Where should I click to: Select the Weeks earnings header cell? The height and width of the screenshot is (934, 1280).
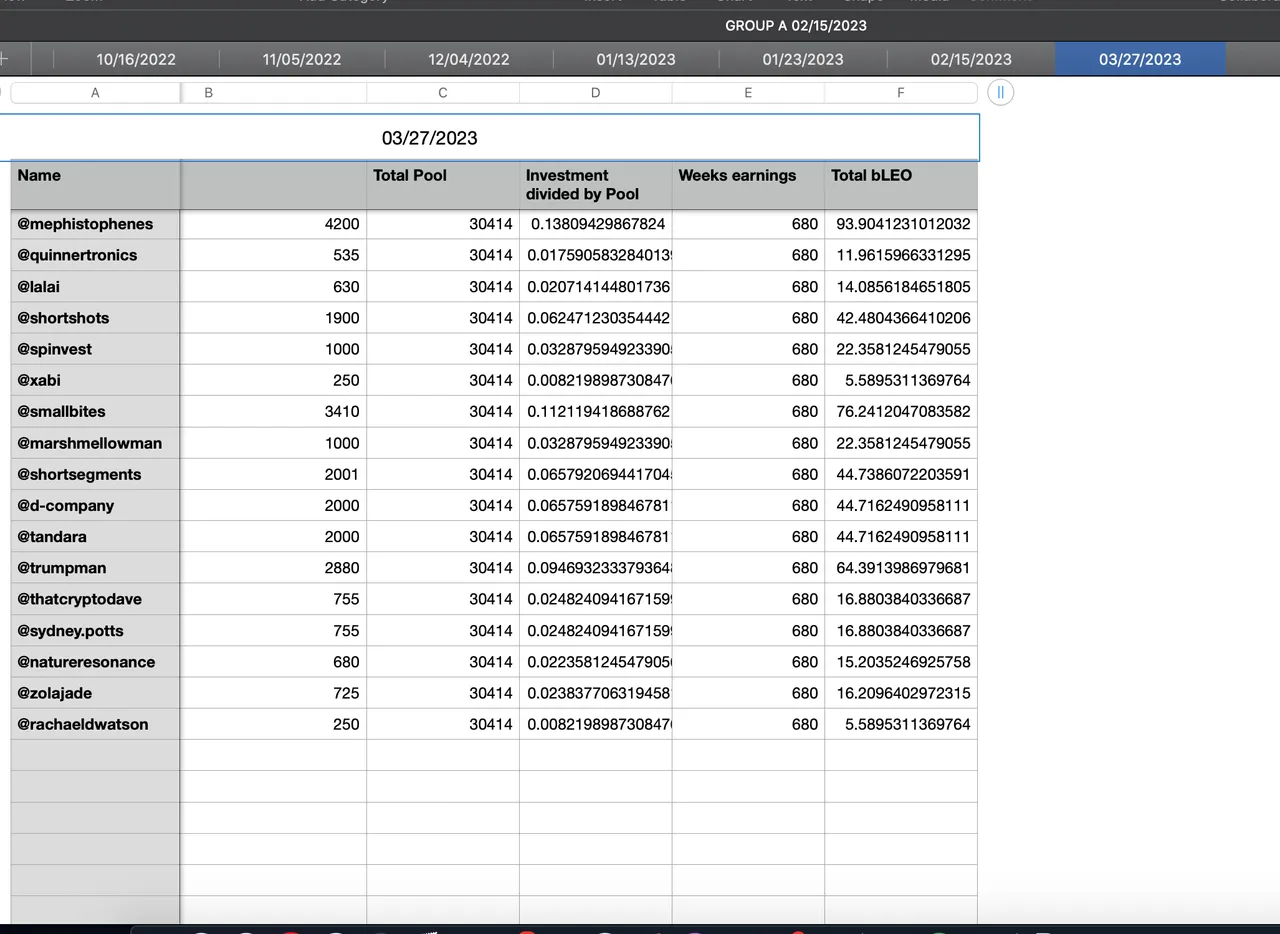(x=748, y=185)
